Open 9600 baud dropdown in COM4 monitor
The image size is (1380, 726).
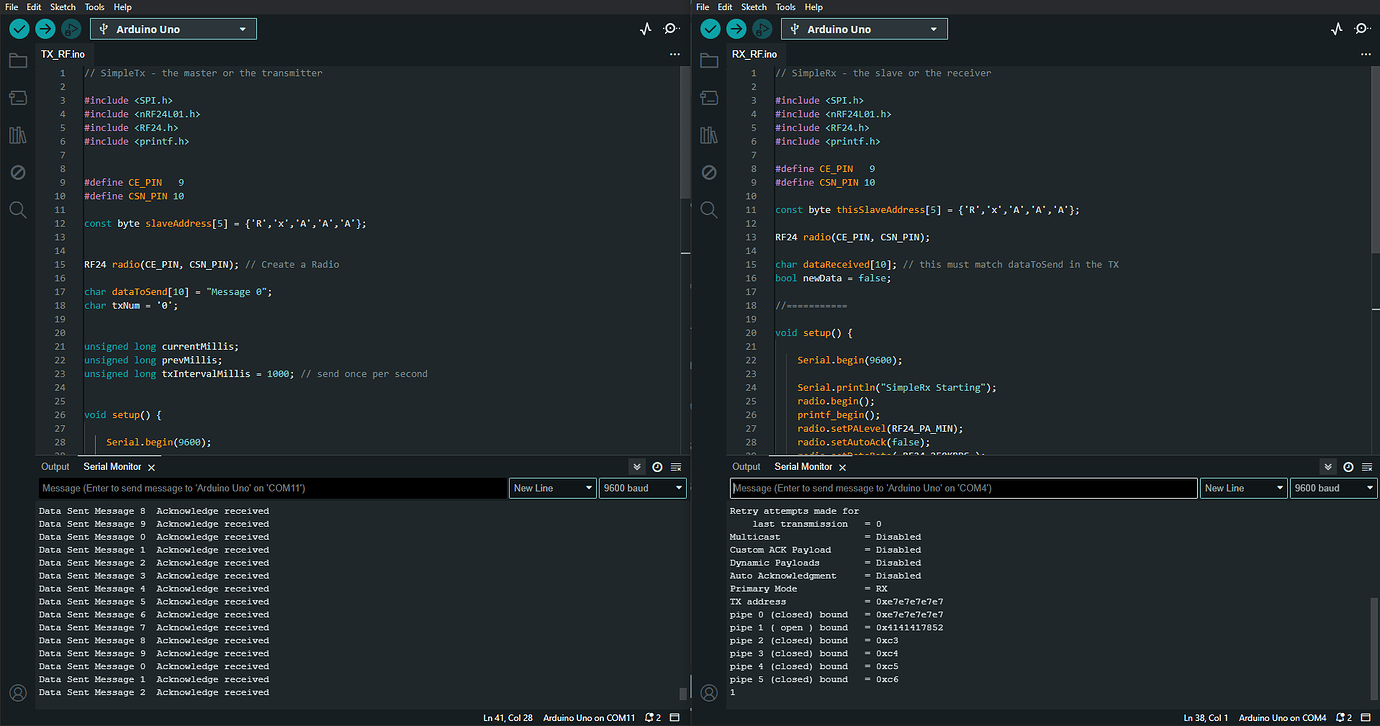click(1333, 488)
